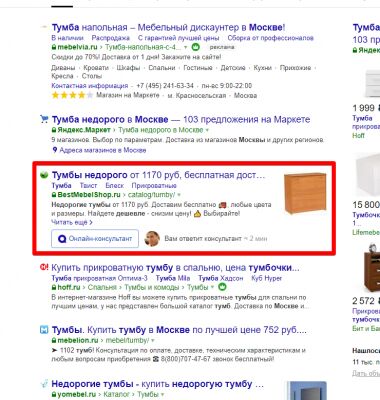Screen dimensions: 380x400
Task: Click the BestMebelShop.ru URL
Action: (89, 195)
